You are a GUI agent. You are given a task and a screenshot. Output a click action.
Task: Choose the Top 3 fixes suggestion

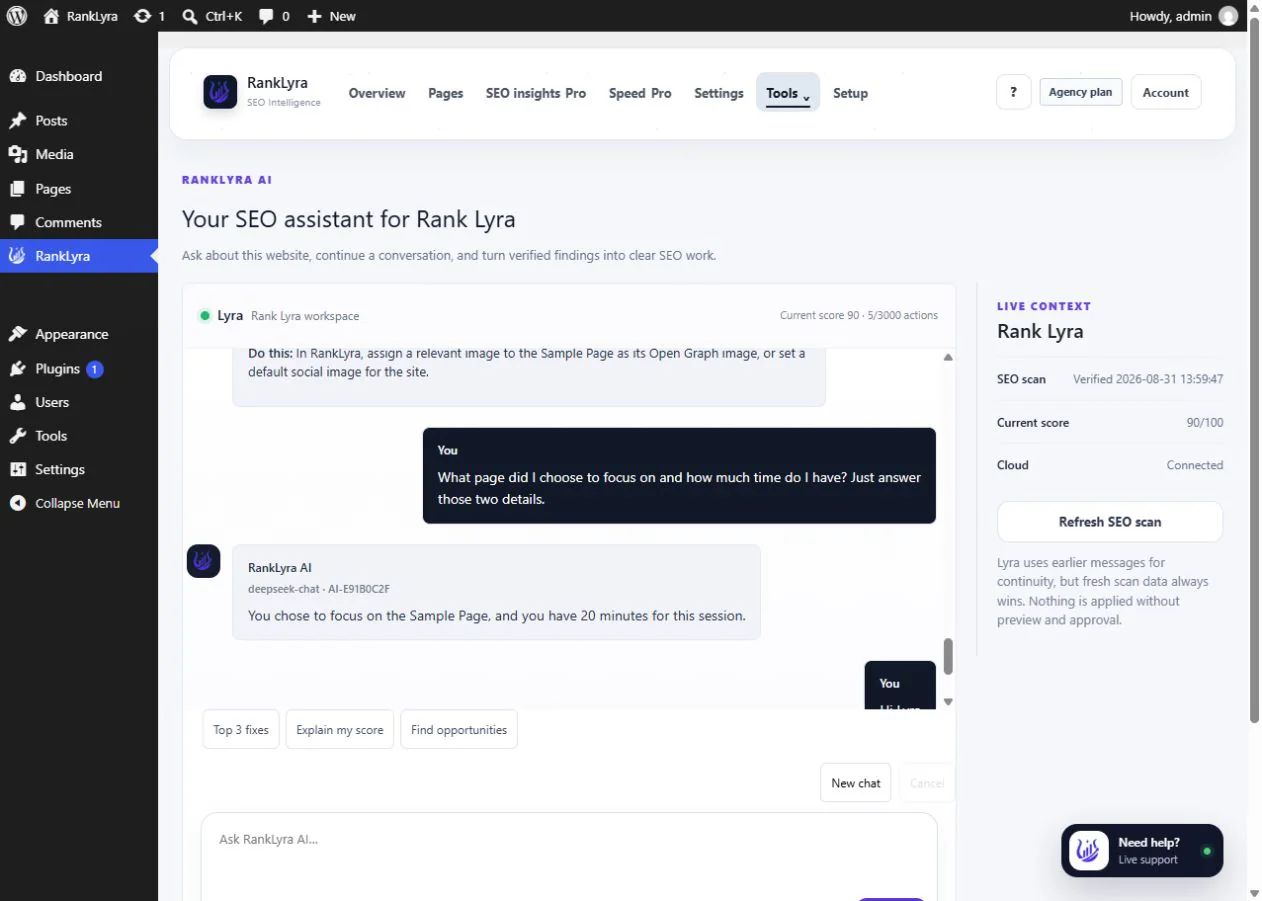(241, 730)
